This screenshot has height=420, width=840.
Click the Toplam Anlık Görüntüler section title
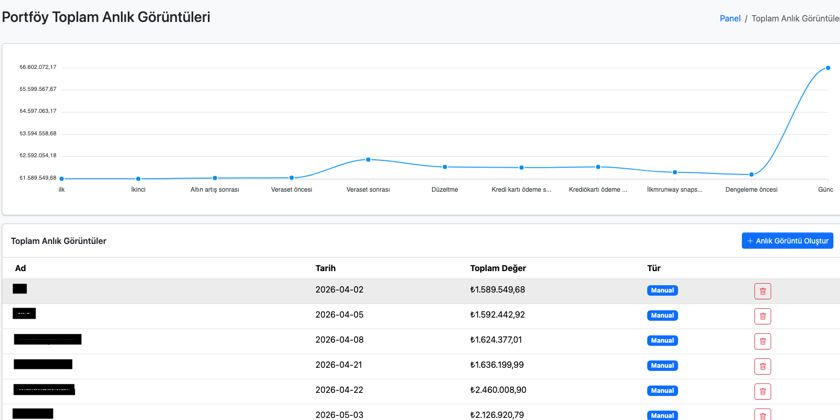pos(58,241)
